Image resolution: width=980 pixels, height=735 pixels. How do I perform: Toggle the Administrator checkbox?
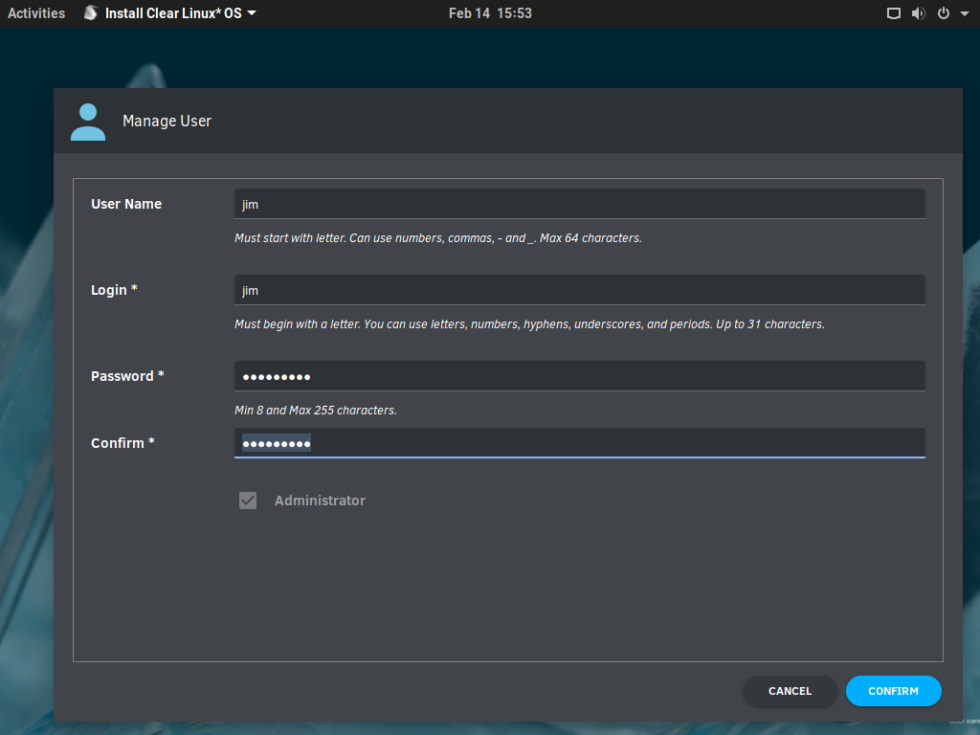[x=248, y=500]
